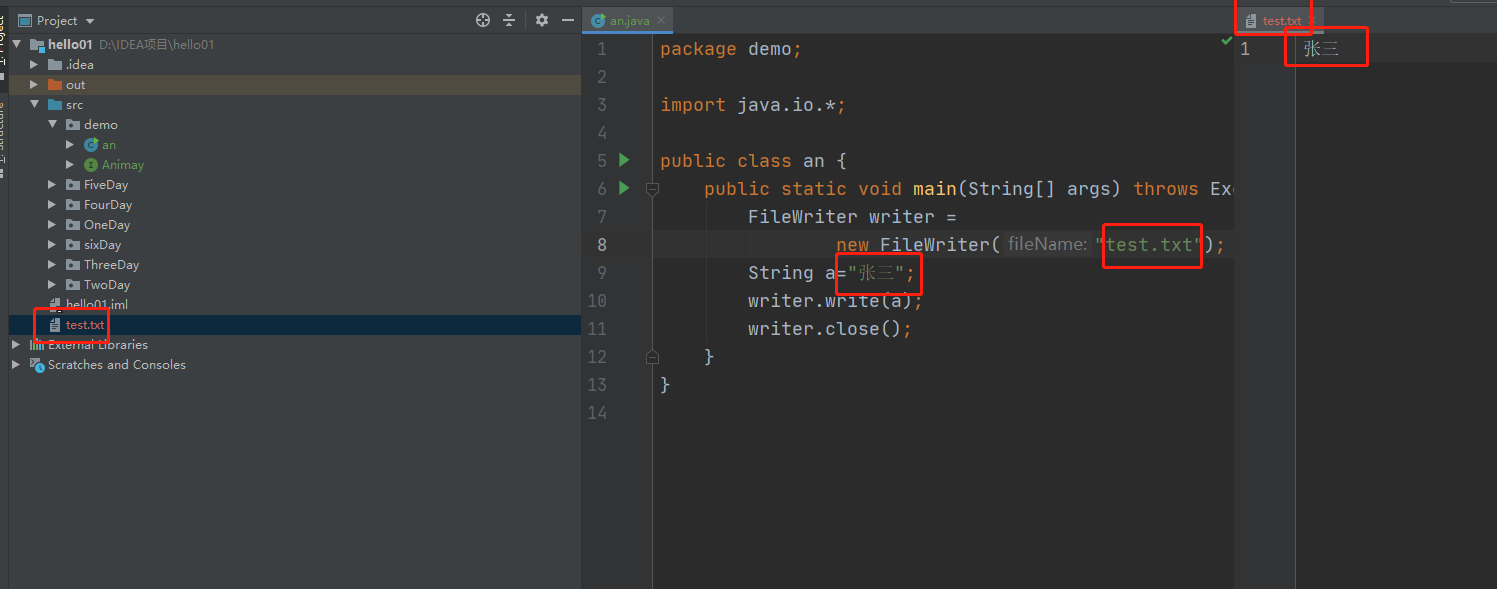This screenshot has height=589, width=1497.
Task: Expand the FiveDay package
Action: (x=52, y=185)
